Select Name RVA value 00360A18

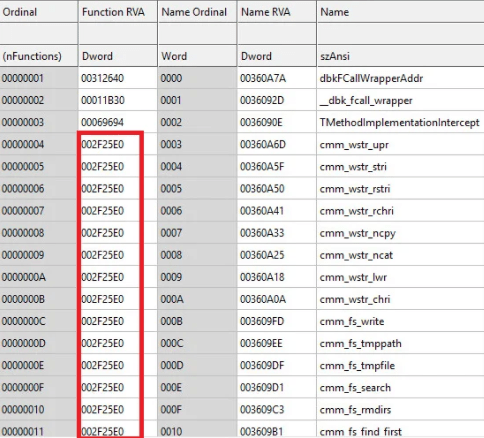[277, 277]
